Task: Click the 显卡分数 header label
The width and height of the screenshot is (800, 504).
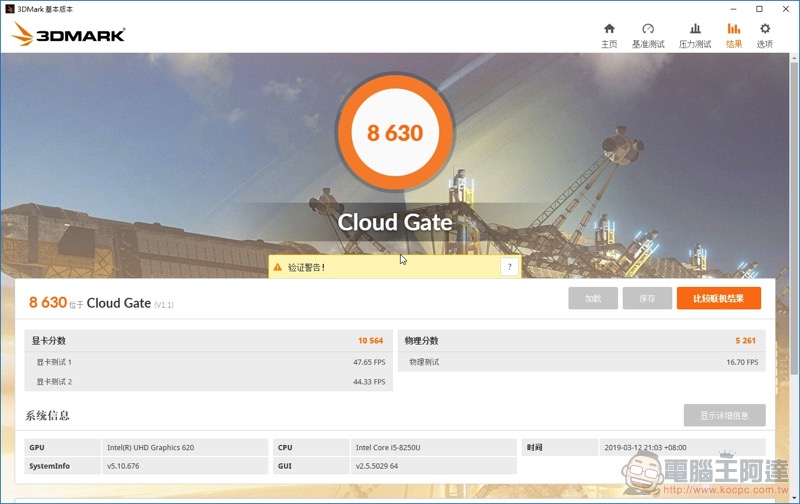Action: tap(48, 340)
